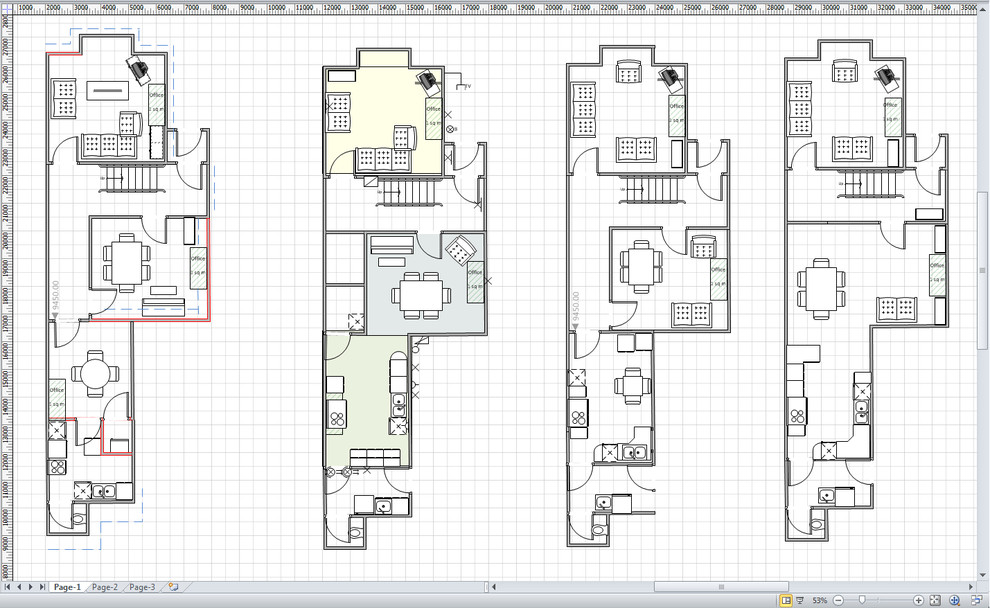Screen dimensions: 990x608
Task: Click the last page navigation arrow
Action: tap(42, 587)
